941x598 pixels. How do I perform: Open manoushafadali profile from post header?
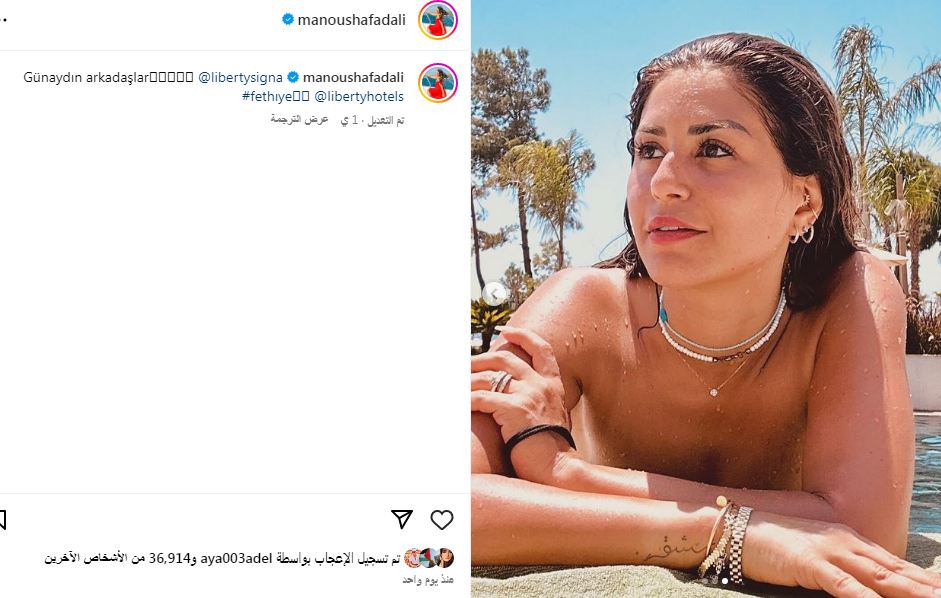click(x=352, y=20)
